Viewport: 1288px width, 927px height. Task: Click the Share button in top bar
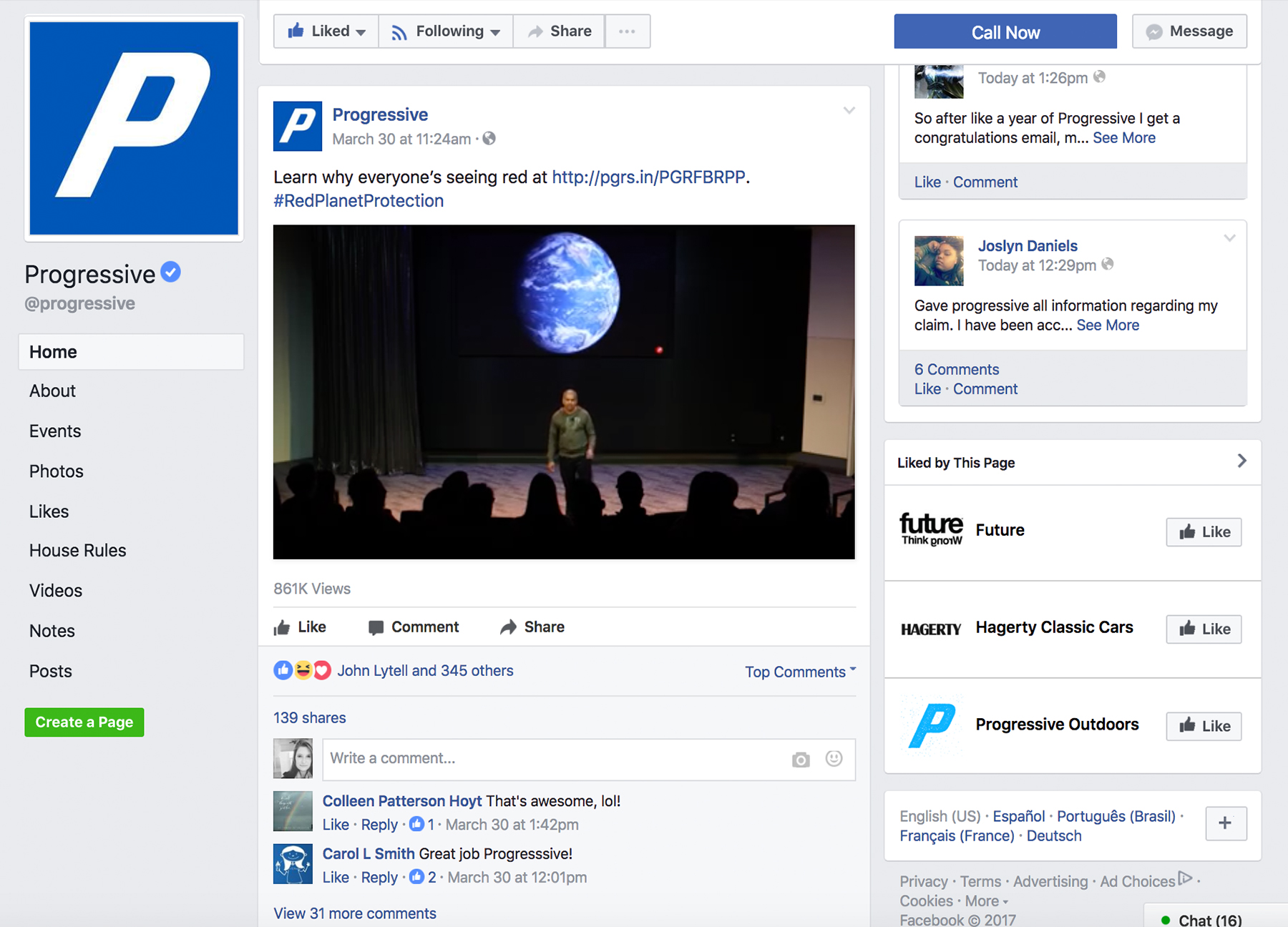point(560,31)
